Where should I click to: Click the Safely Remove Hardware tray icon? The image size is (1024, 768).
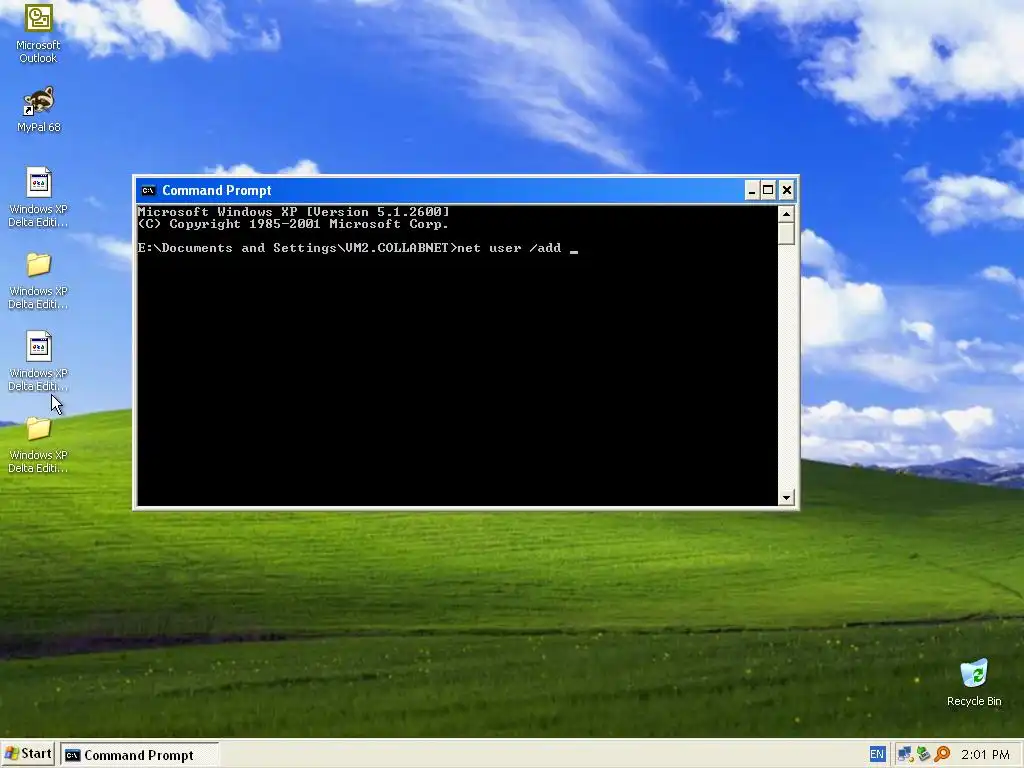pyautogui.click(x=923, y=754)
